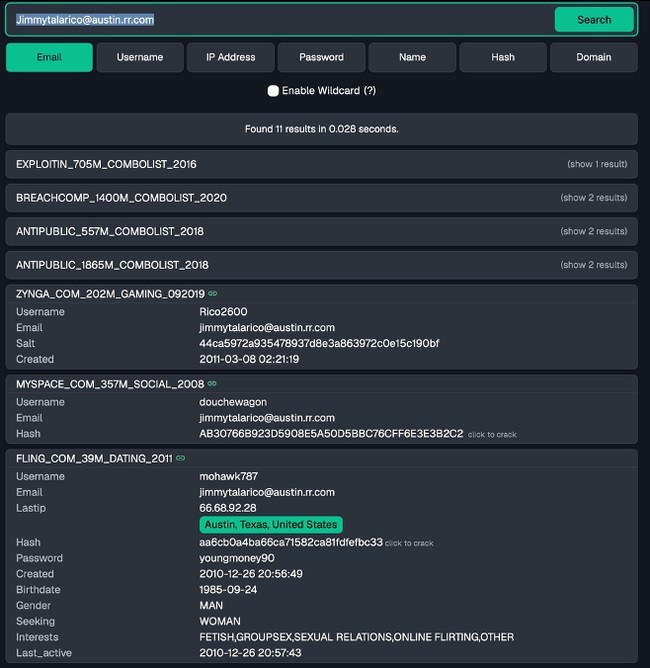Select Zynga created date 2011-03-08 02:21:19
The width and height of the screenshot is (650, 668).
[x=249, y=359]
